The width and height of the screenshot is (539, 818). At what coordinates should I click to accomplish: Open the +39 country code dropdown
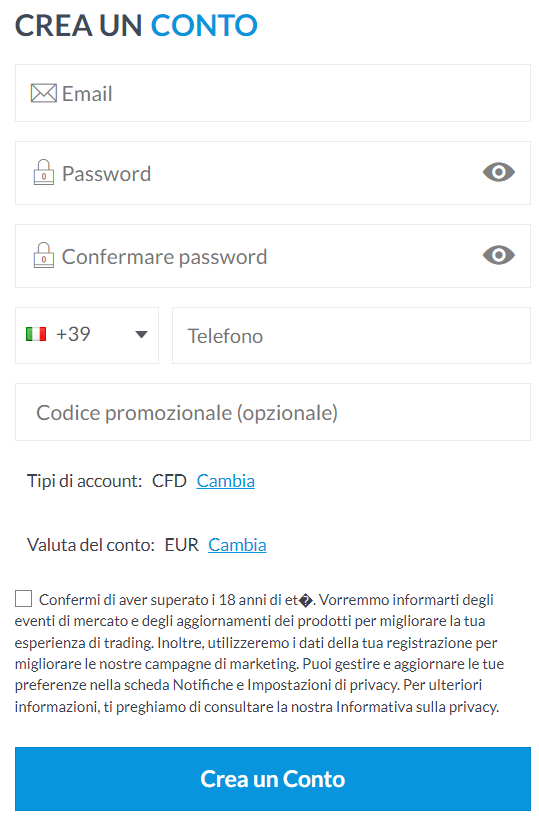coord(87,335)
